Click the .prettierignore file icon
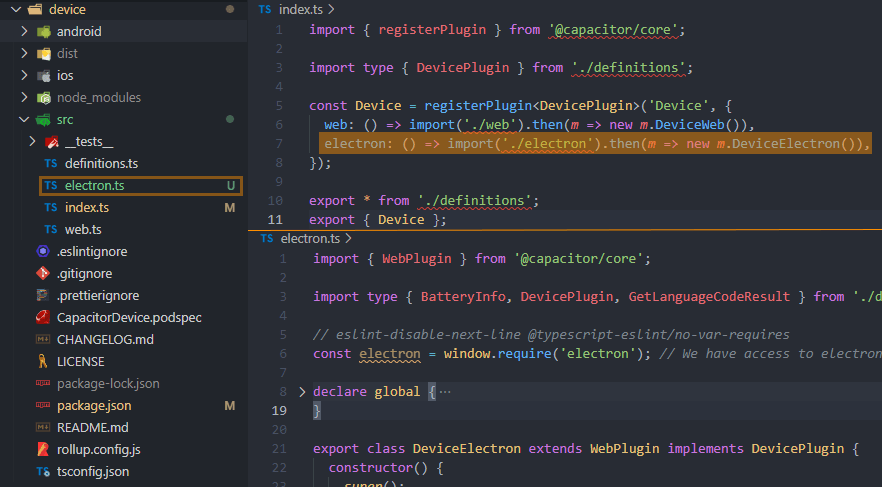This screenshot has height=487, width=882. 43,295
